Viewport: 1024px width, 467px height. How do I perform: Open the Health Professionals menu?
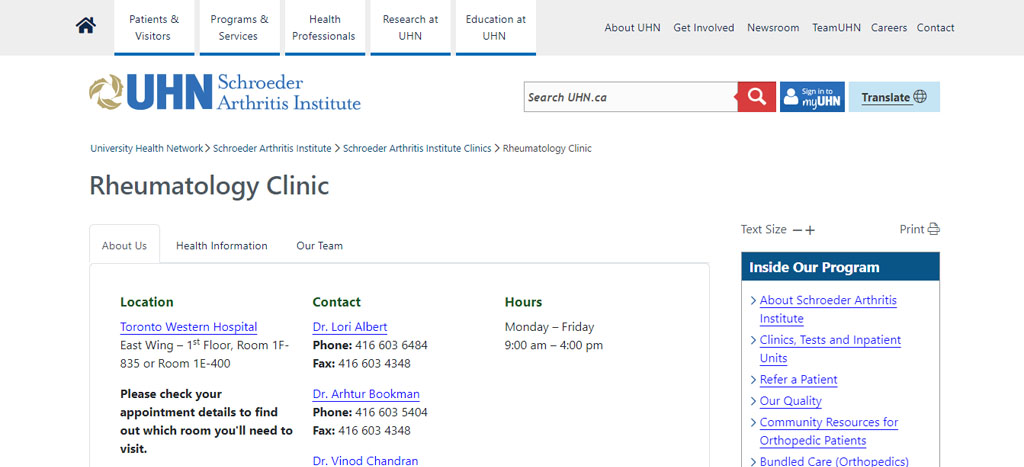click(325, 27)
